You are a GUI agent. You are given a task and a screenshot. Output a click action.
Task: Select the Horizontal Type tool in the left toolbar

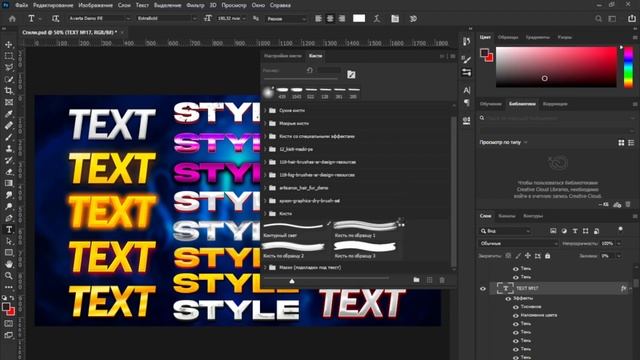pyautogui.click(x=9, y=229)
